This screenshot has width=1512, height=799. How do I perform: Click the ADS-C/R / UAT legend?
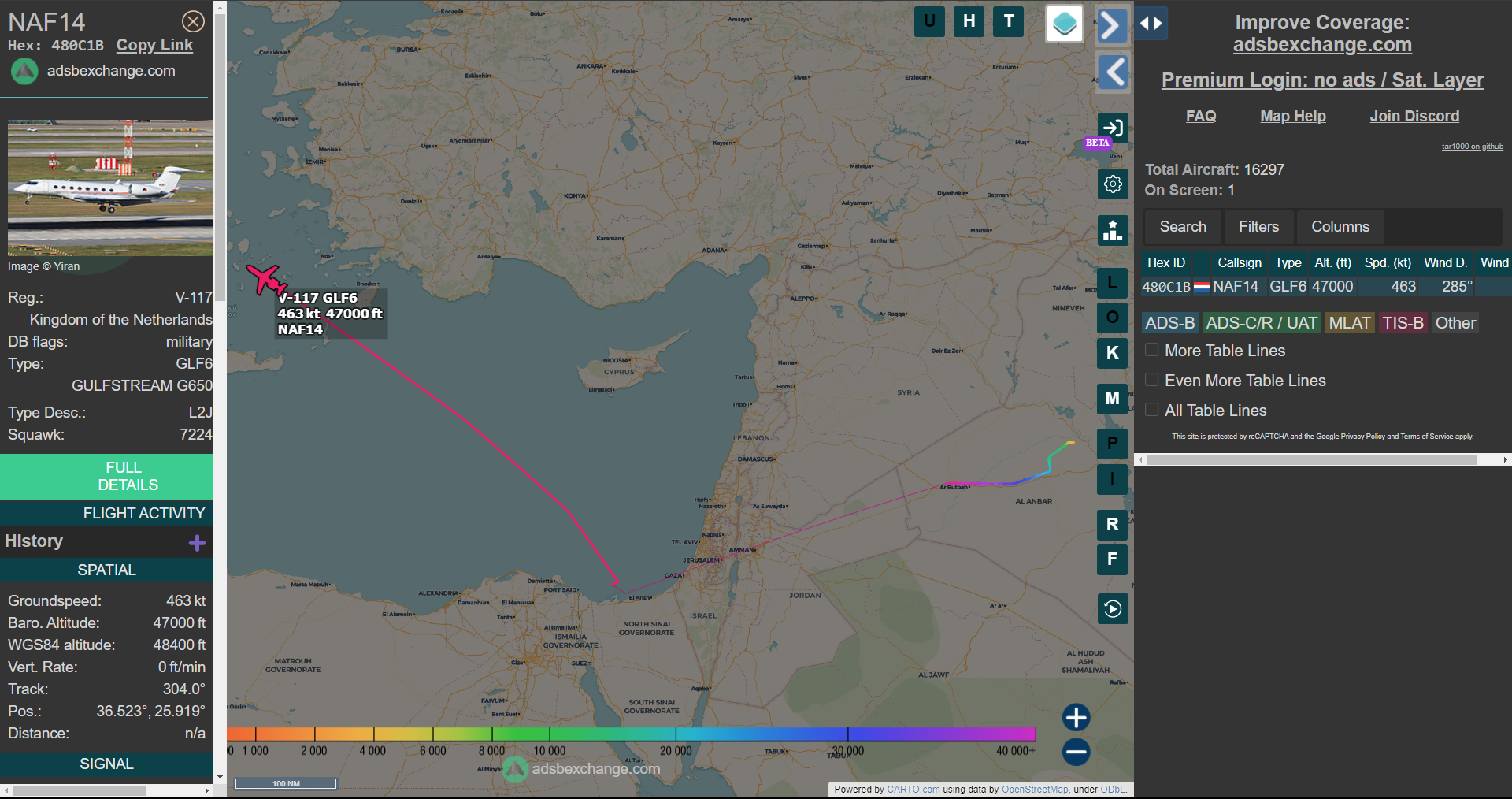coord(1262,323)
